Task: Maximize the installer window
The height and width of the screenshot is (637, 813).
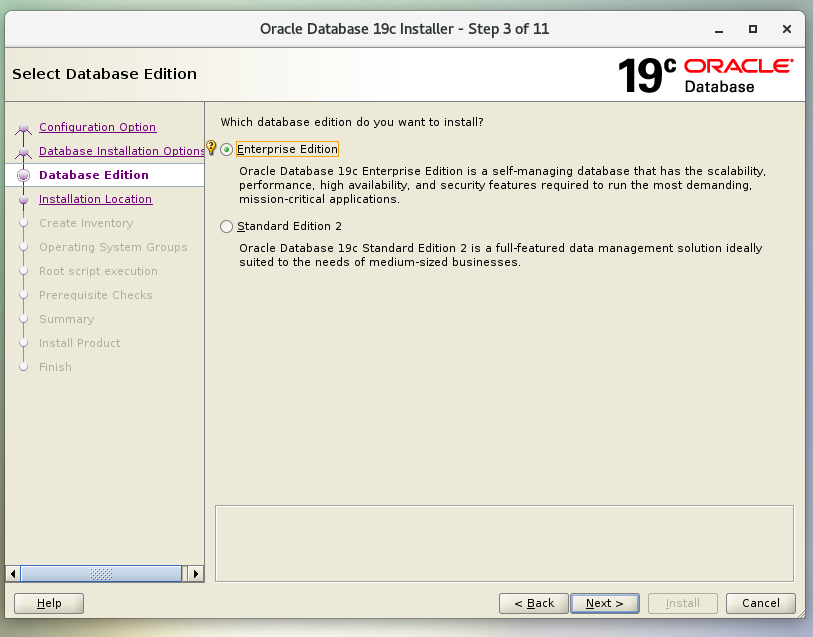Action: pyautogui.click(x=753, y=29)
